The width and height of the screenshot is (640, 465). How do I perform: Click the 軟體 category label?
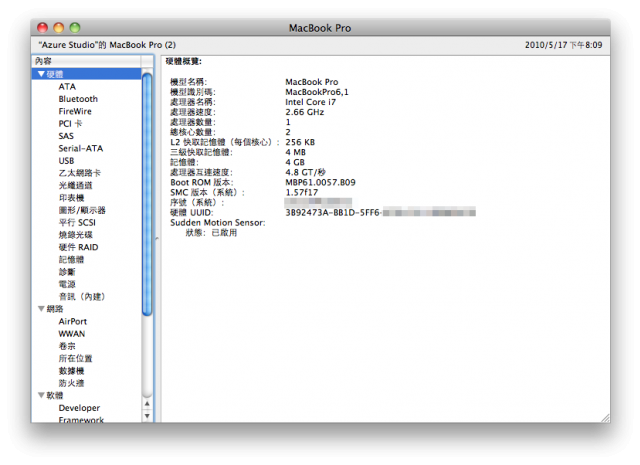click(x=55, y=395)
